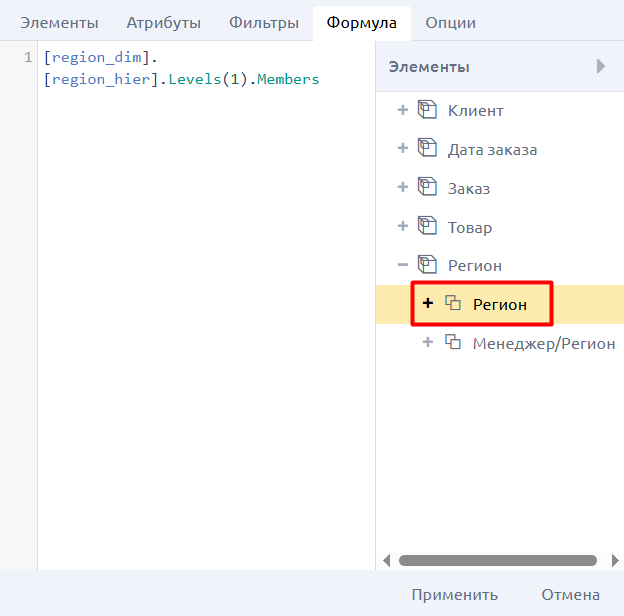Image resolution: width=624 pixels, height=616 pixels.
Task: Expand the highlighted Регион hierarchy
Action: pos(428,304)
